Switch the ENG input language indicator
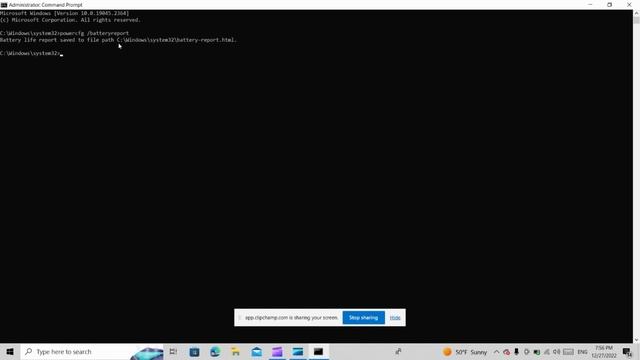The height and width of the screenshot is (360, 640). point(582,352)
